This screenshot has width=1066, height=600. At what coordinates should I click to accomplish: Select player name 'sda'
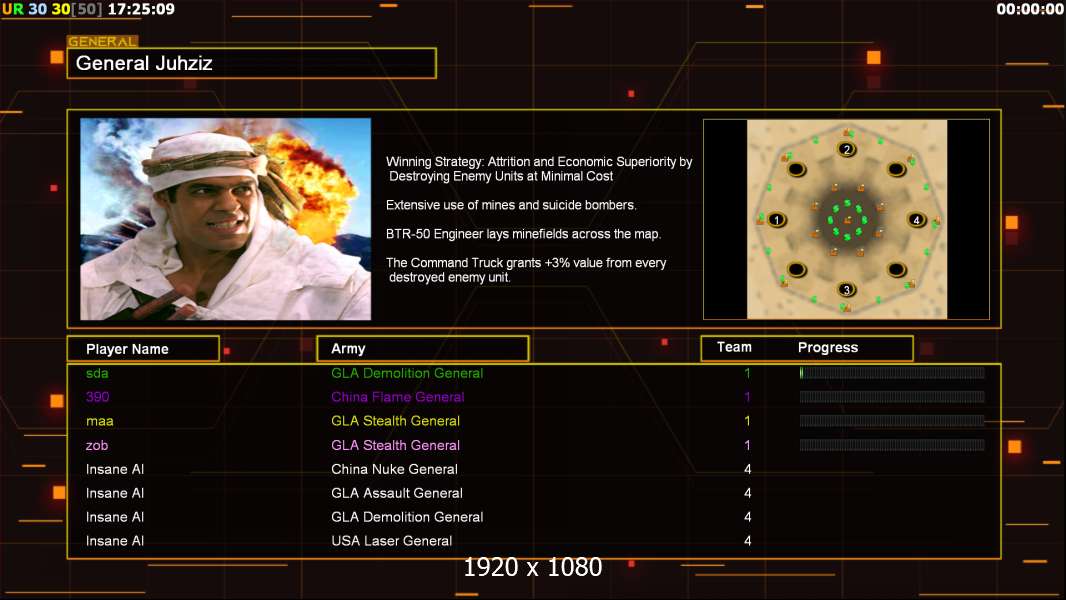[x=97, y=373]
